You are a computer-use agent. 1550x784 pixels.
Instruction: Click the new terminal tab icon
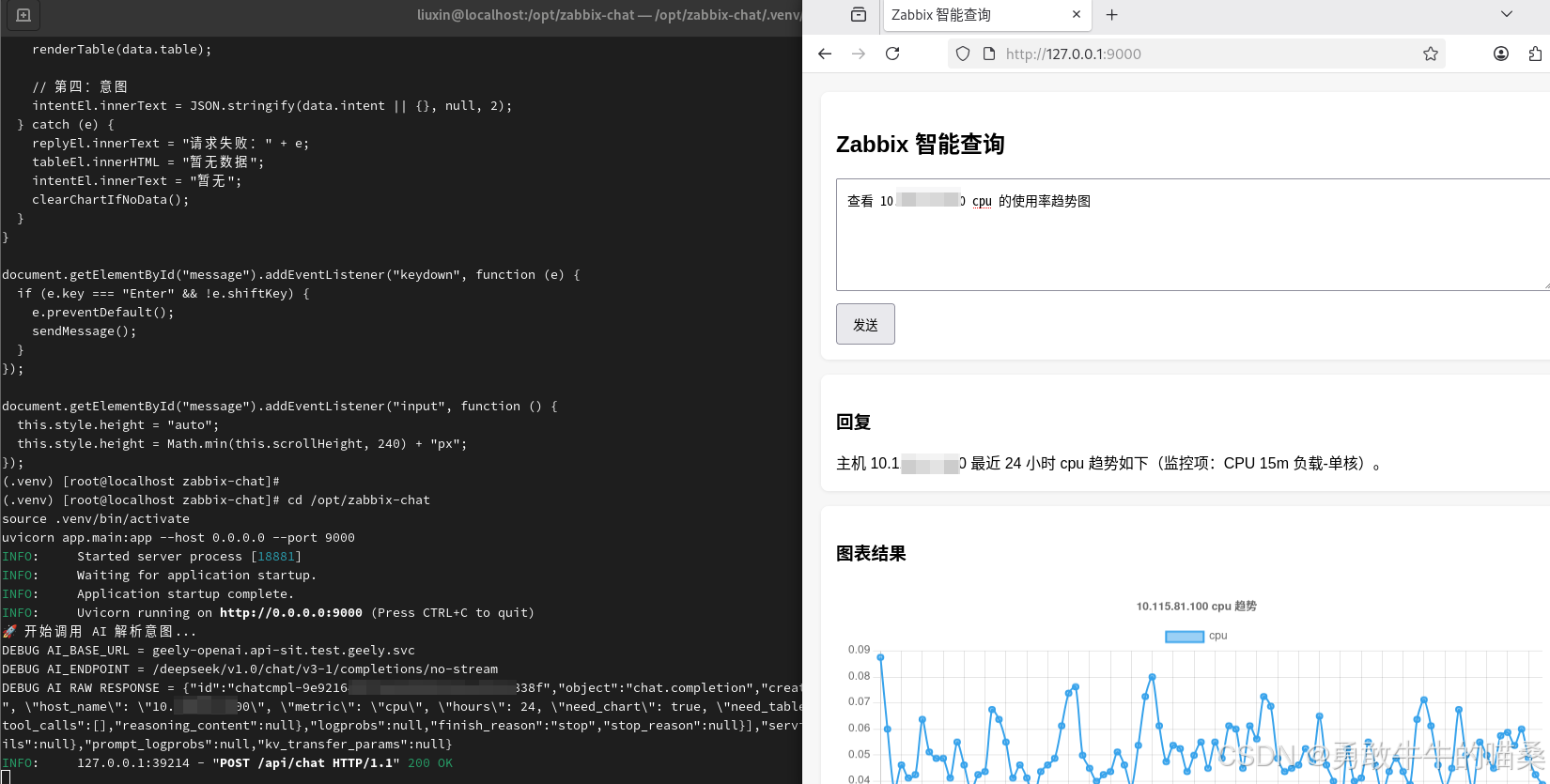coord(23,15)
